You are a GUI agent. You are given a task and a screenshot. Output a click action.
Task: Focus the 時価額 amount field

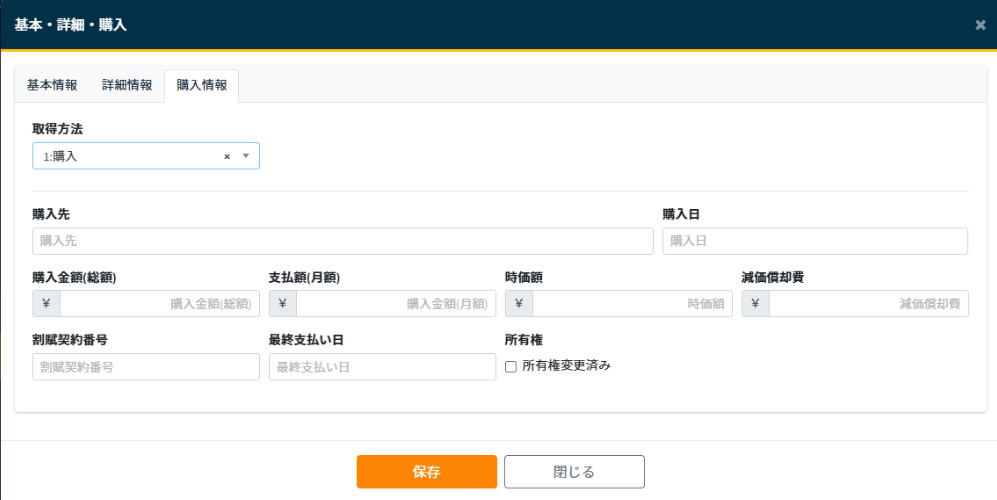coord(632,304)
